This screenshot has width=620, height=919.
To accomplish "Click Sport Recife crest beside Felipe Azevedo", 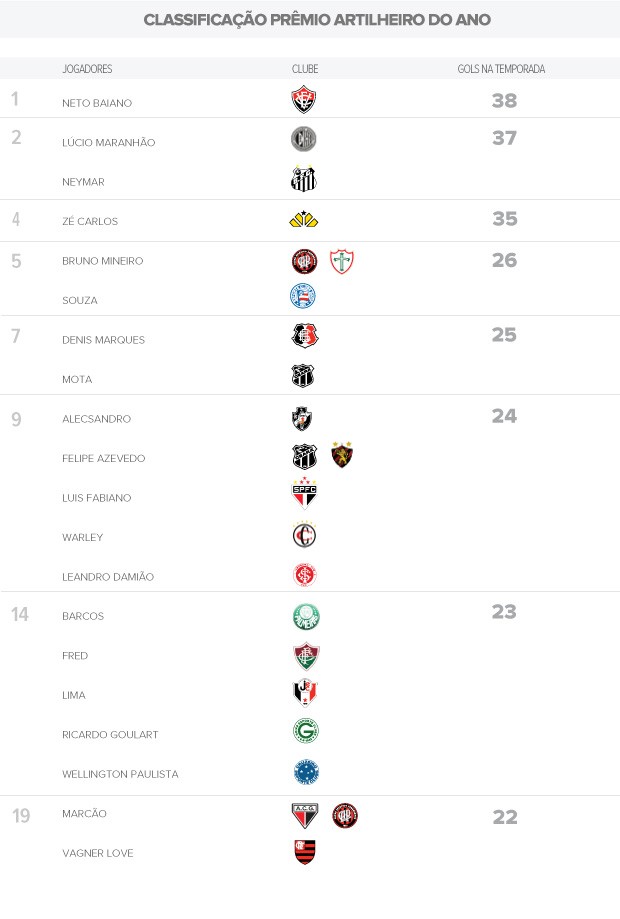I will (x=343, y=456).
